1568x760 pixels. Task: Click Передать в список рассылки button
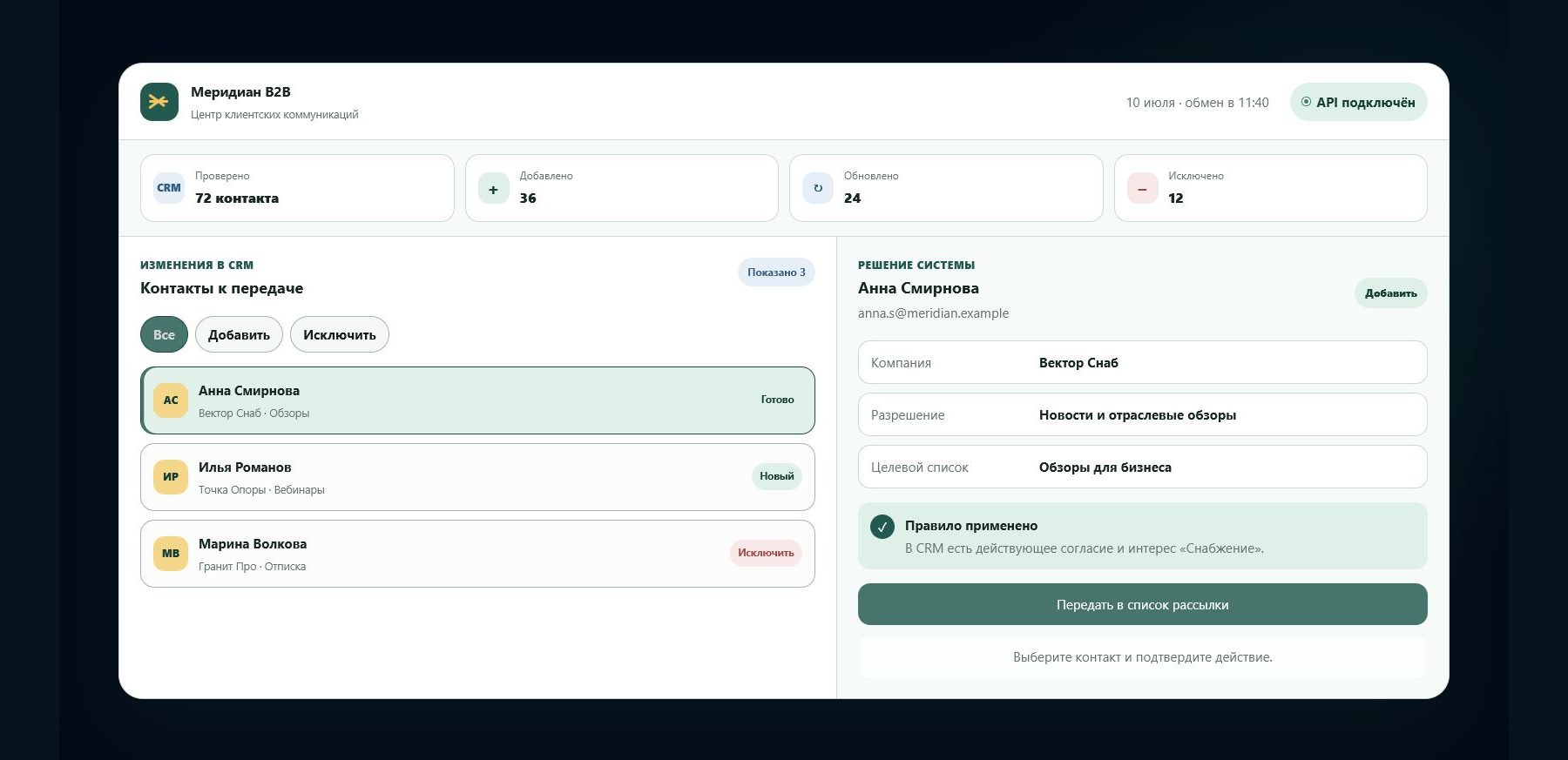1142,604
